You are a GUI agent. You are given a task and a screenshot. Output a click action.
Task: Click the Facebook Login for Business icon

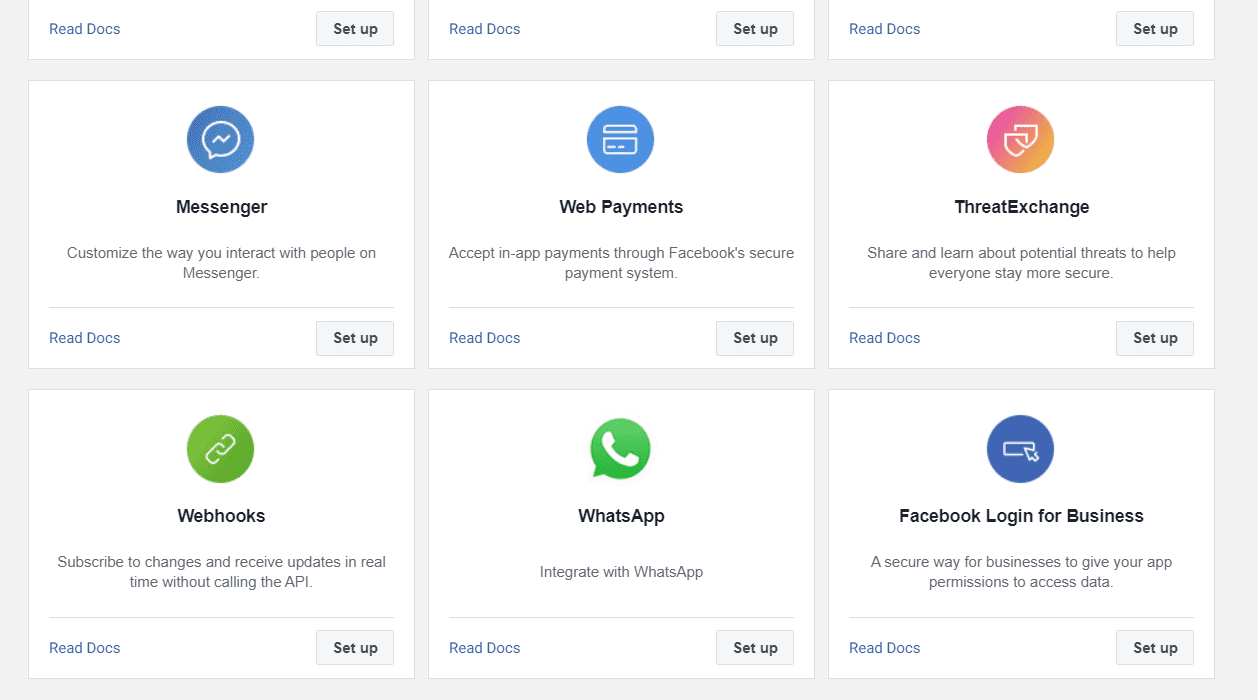pyautogui.click(x=1020, y=449)
